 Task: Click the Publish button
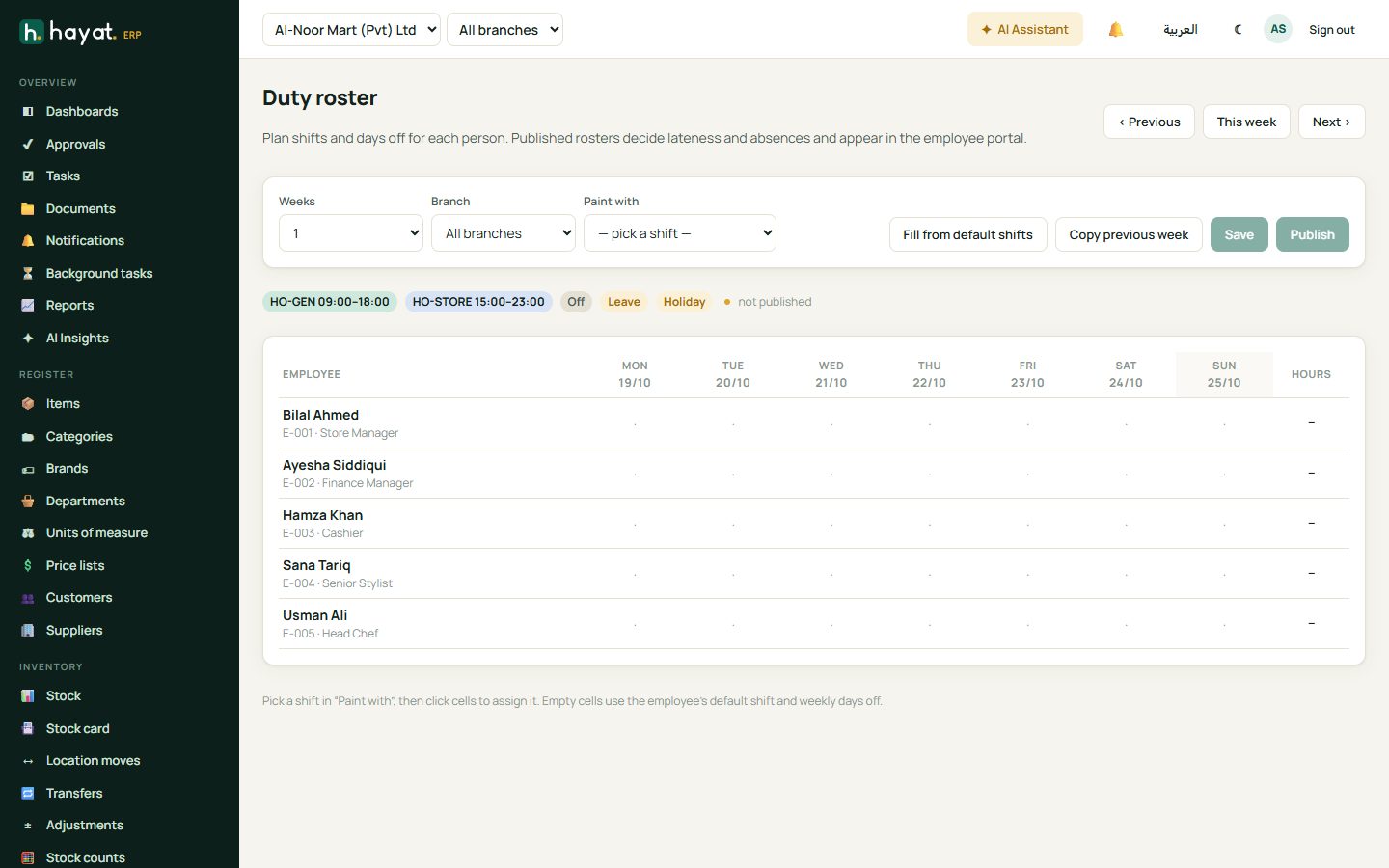tap(1313, 234)
